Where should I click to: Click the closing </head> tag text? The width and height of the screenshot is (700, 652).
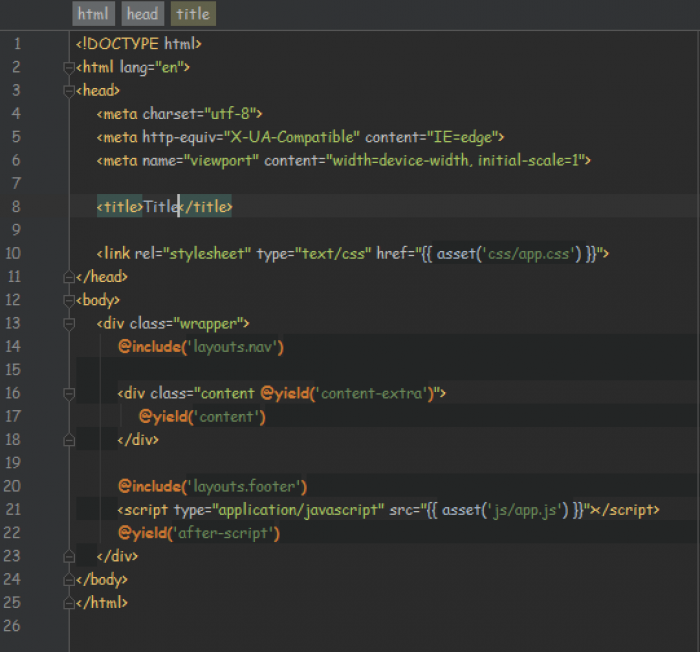point(102,277)
